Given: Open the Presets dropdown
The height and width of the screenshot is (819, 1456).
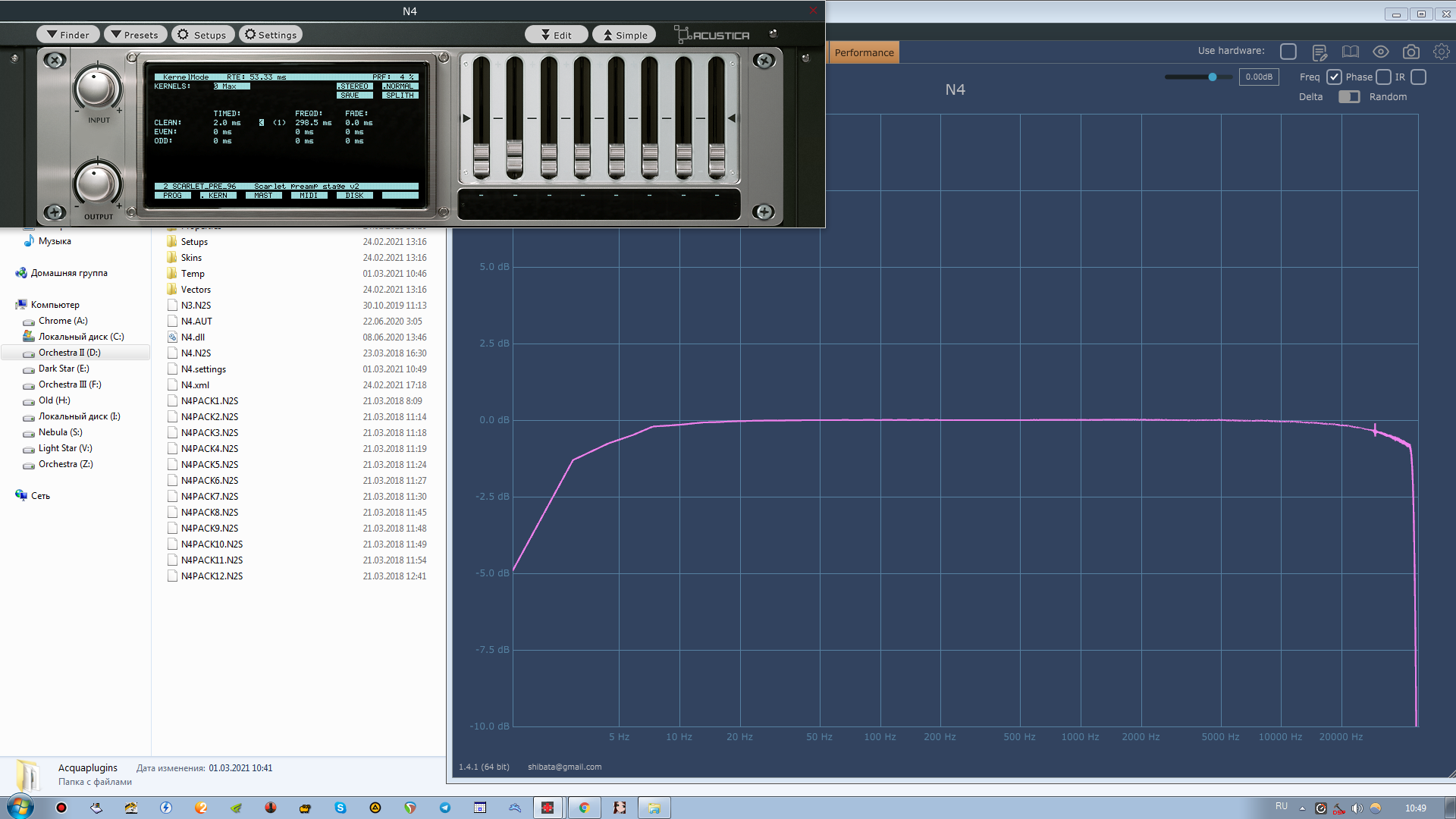Looking at the screenshot, I should (x=134, y=35).
